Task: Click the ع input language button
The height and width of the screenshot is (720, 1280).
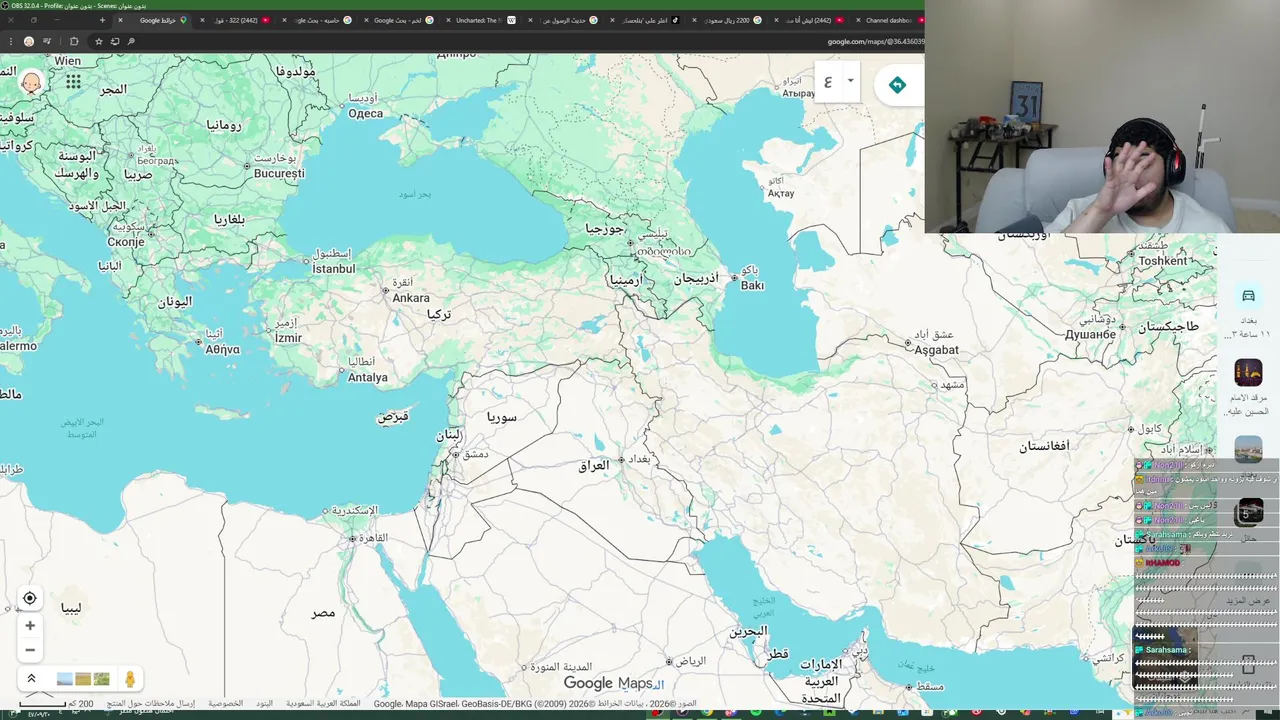Action: [x=828, y=82]
